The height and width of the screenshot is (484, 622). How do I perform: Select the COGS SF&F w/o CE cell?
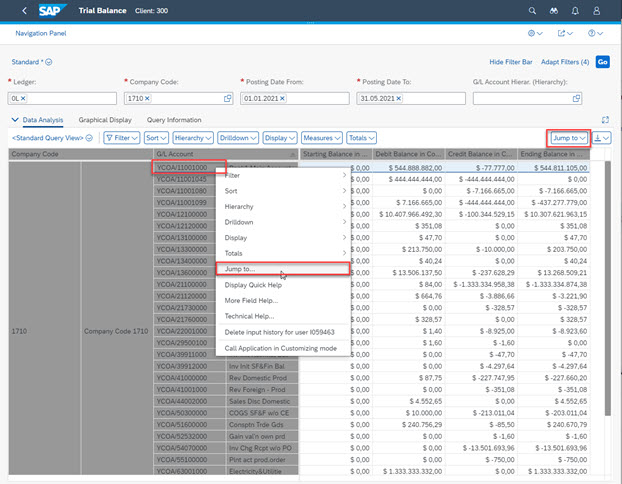click(262, 413)
